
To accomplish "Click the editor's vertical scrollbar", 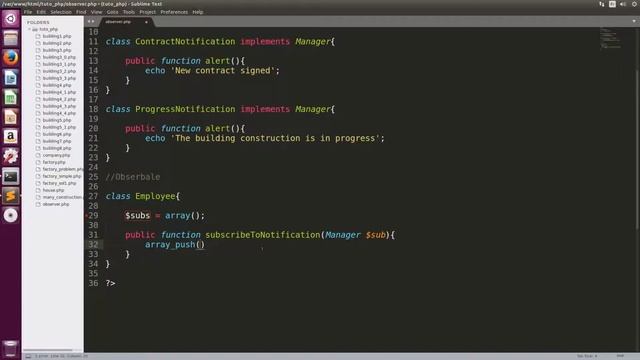I will tap(637, 149).
